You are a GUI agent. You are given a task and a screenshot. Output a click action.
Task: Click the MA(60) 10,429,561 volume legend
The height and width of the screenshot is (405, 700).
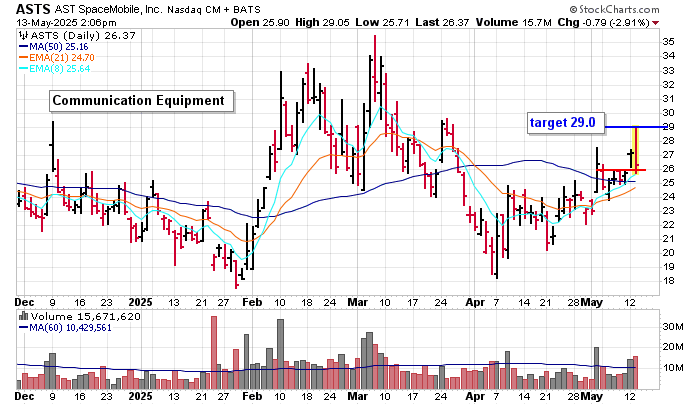click(65, 328)
